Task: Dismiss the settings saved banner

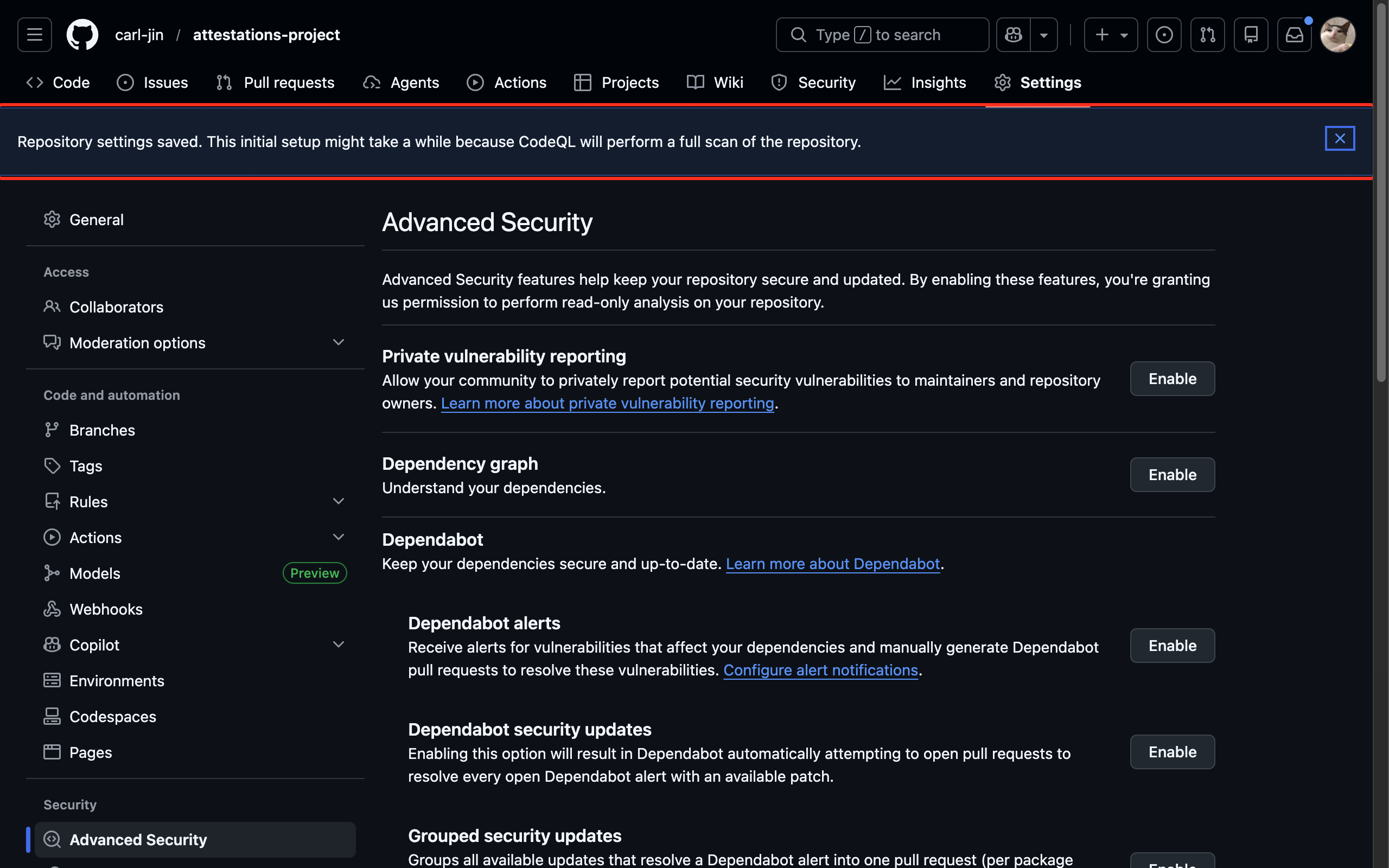Action: click(x=1340, y=138)
